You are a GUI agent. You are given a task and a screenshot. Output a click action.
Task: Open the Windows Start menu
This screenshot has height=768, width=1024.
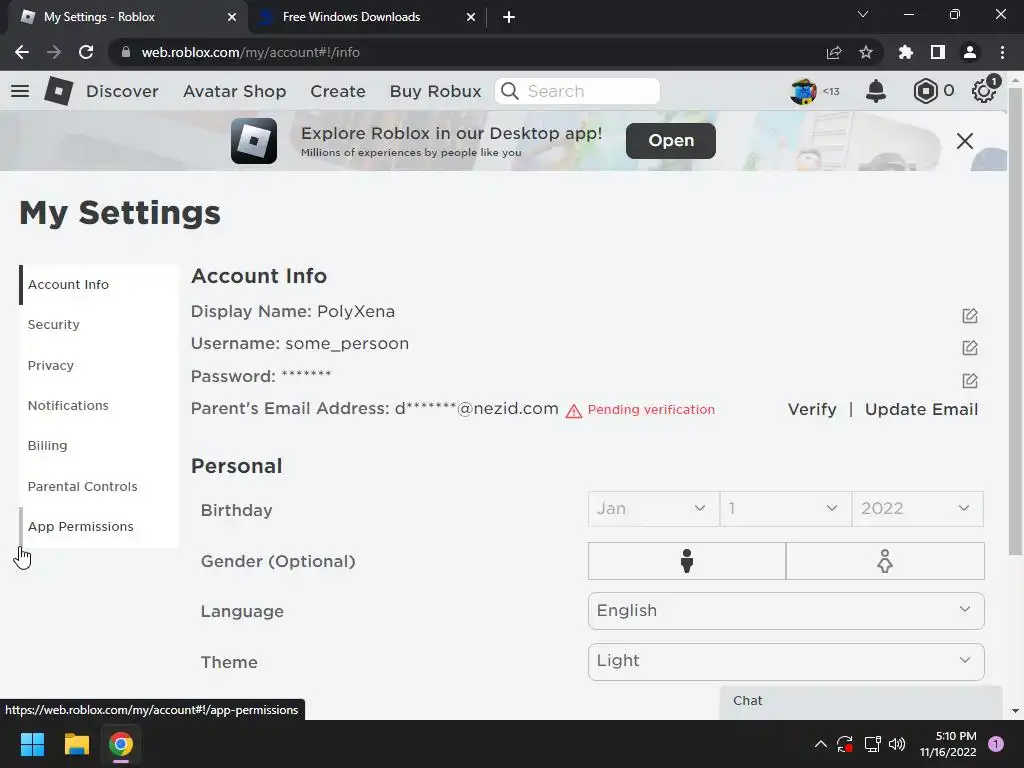(x=32, y=744)
